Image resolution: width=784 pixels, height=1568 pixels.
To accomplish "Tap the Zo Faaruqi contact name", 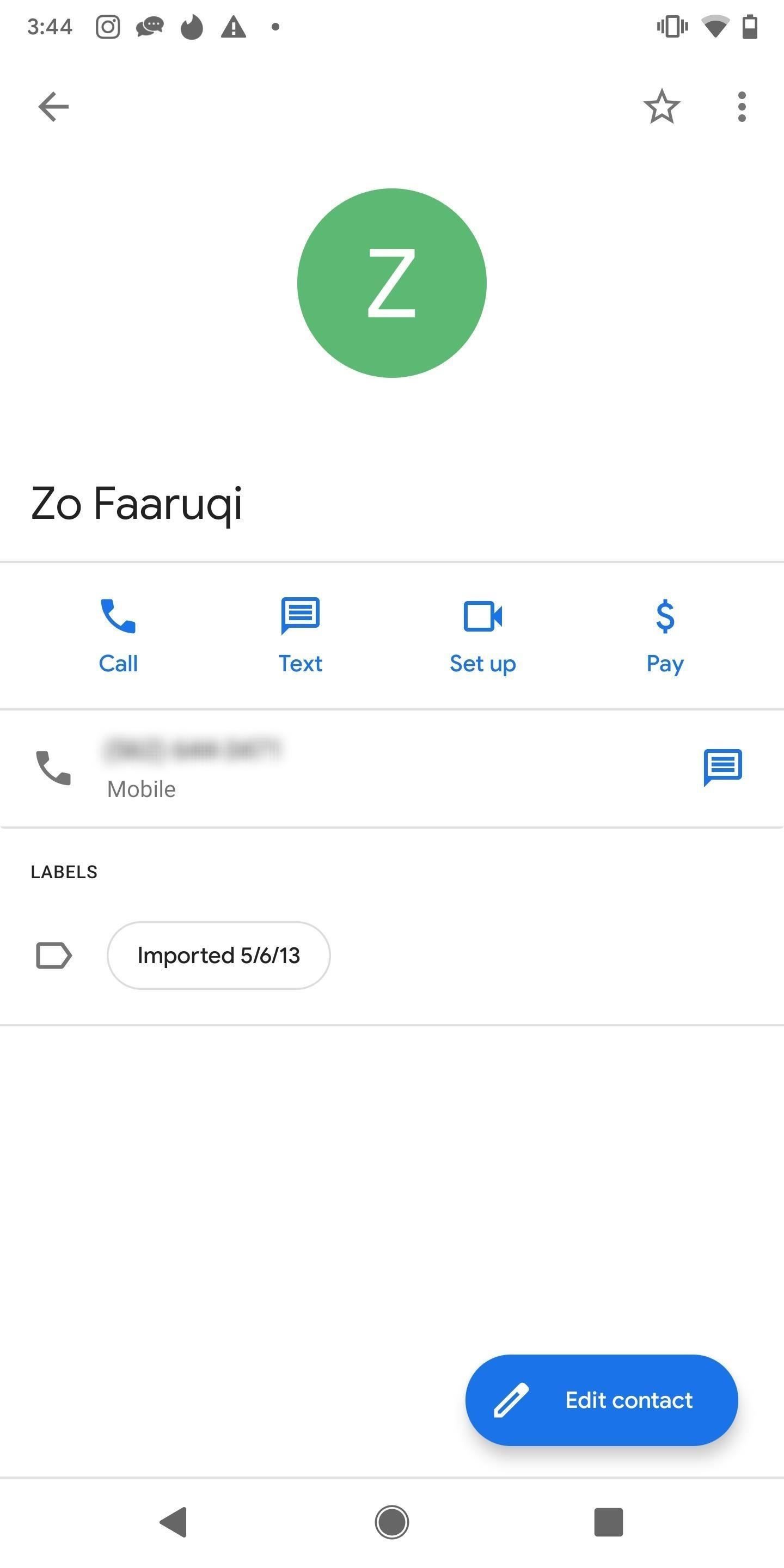I will tap(137, 504).
